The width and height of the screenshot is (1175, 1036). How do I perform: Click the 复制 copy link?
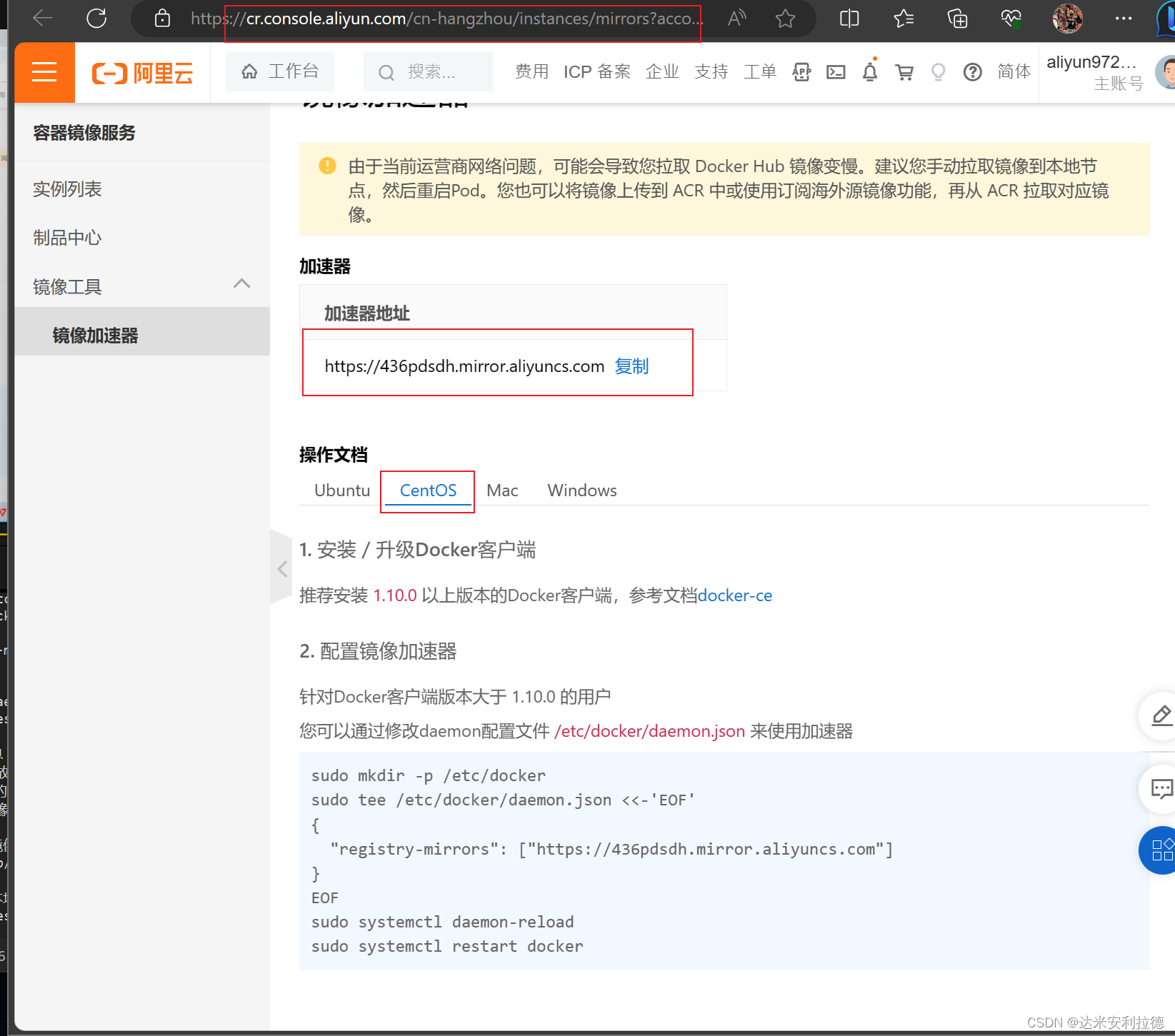click(x=632, y=366)
